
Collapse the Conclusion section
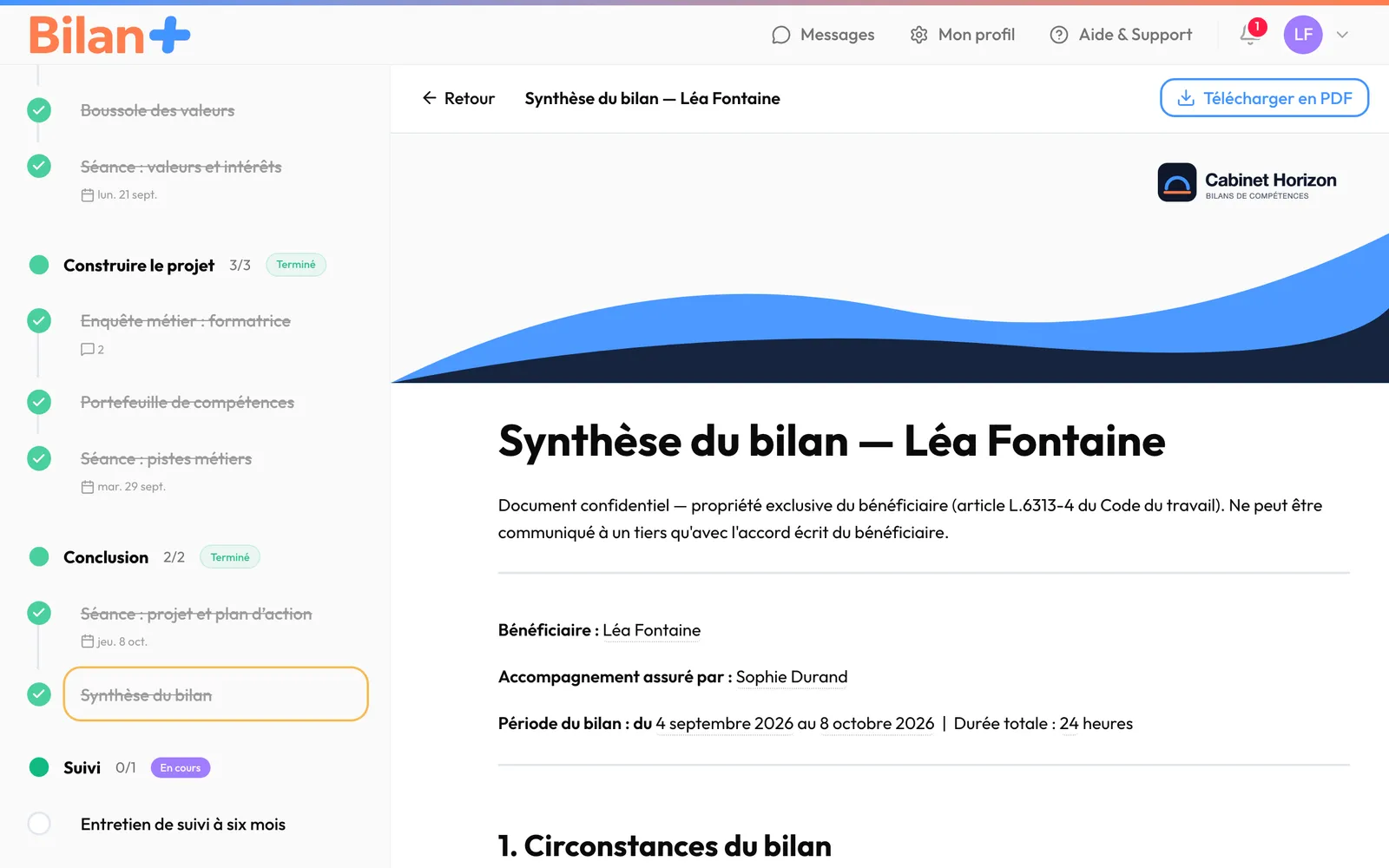(x=106, y=557)
